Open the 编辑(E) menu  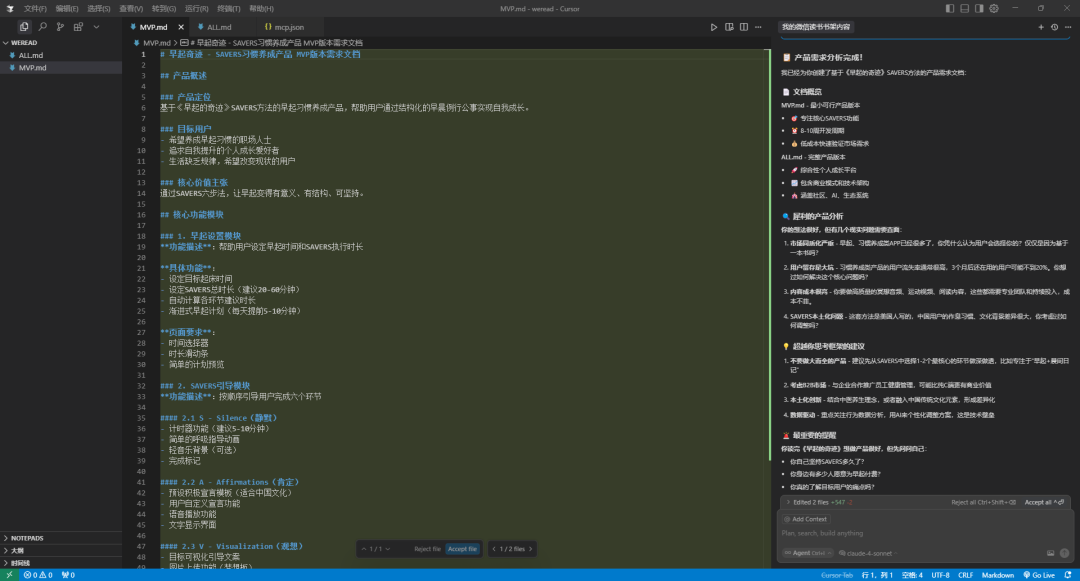(x=67, y=9)
